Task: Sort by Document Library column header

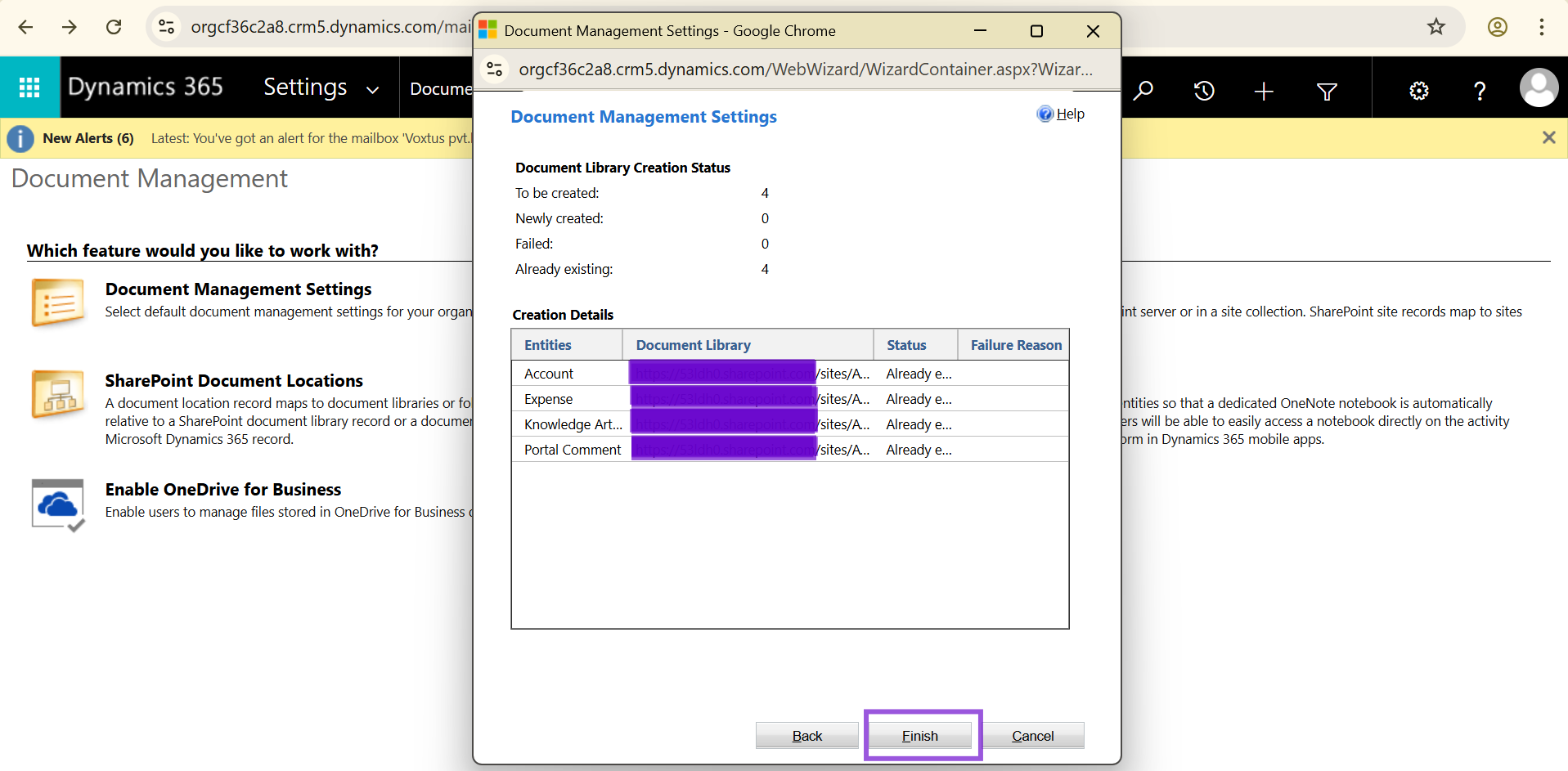Action: [748, 345]
